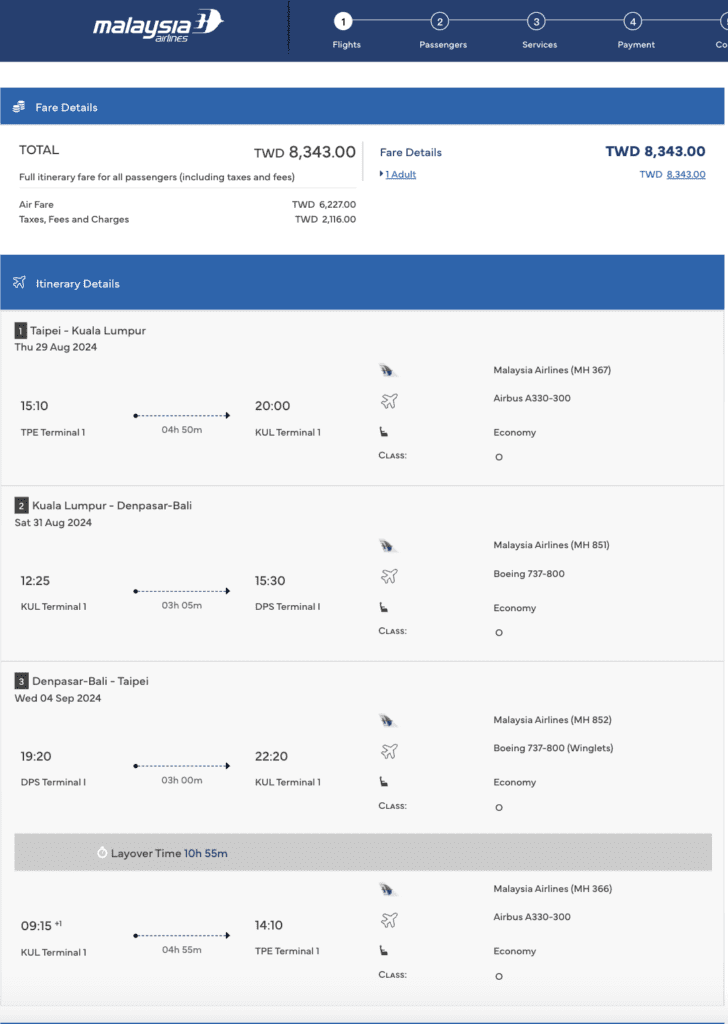The width and height of the screenshot is (728, 1024).
Task: Click the segment 3 Denpasar-Bali - Taipei heading
Action: (82, 681)
